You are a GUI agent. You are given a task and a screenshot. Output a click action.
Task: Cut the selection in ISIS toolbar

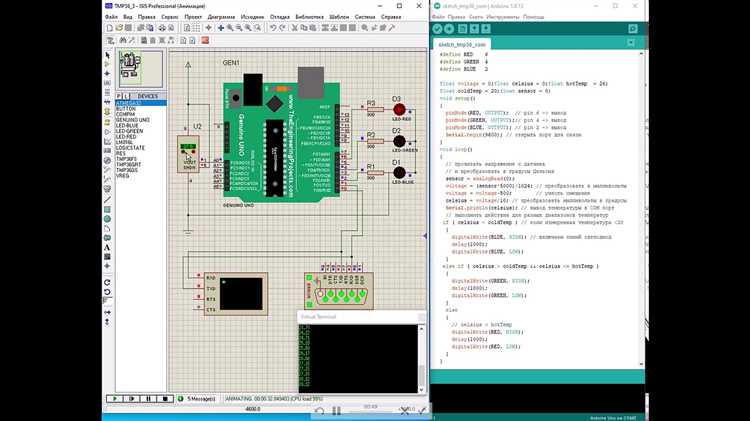click(x=295, y=28)
